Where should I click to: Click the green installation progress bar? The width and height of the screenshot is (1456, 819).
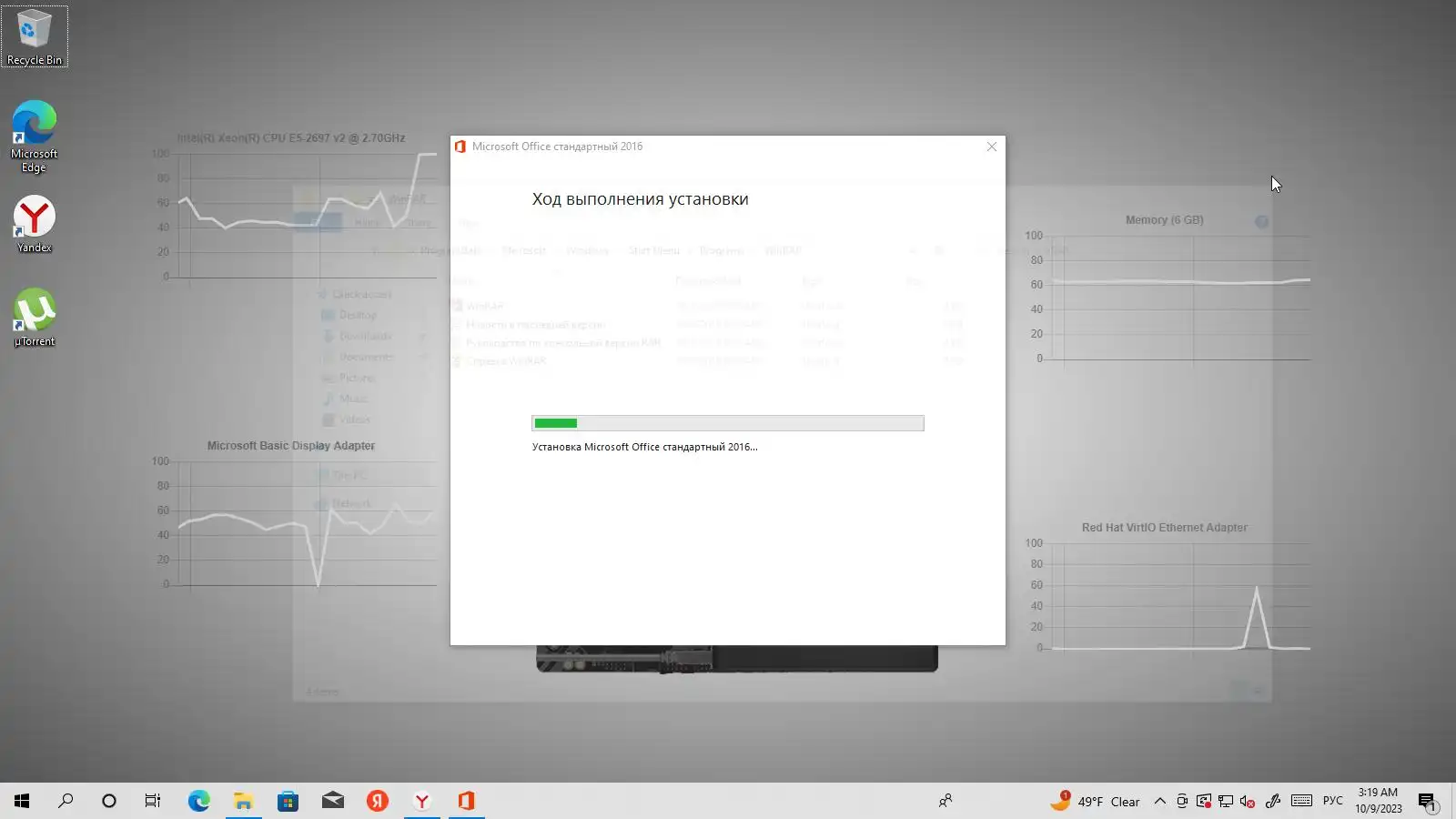coord(728,423)
